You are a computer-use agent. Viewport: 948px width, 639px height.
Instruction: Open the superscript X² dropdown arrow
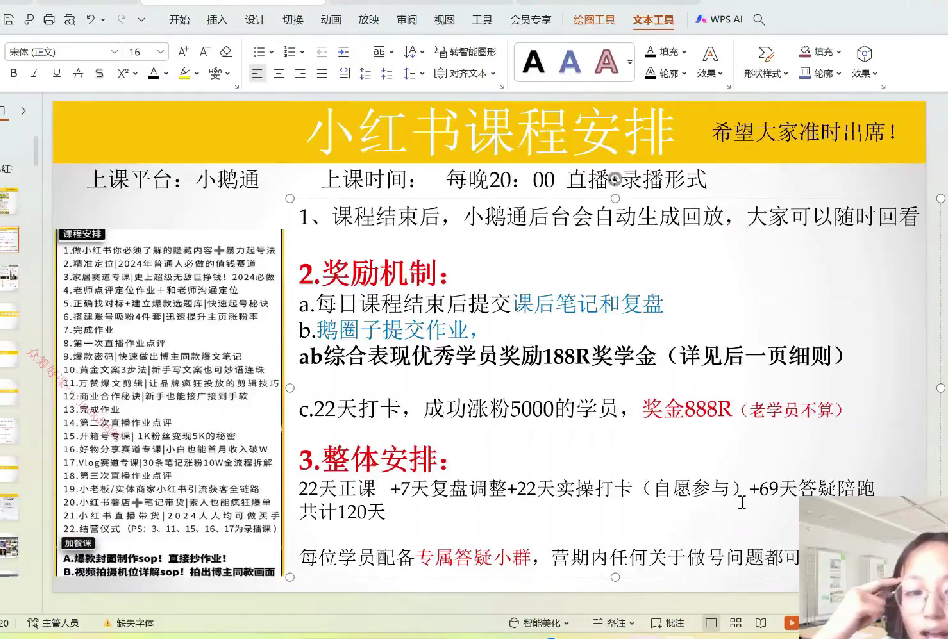(x=135, y=74)
